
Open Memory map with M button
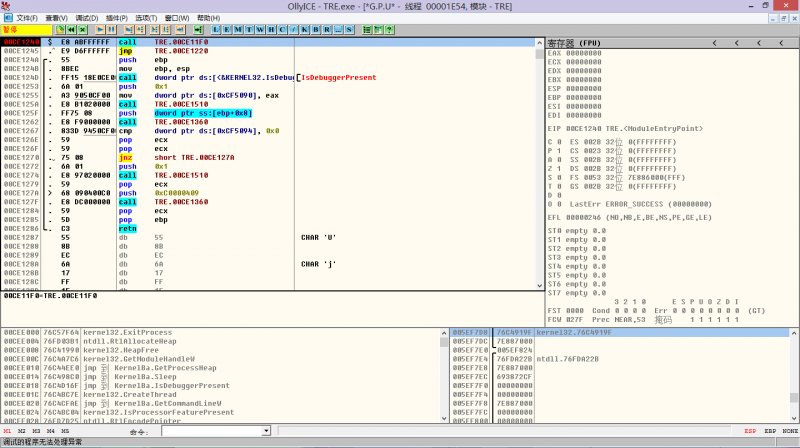click(x=238, y=30)
